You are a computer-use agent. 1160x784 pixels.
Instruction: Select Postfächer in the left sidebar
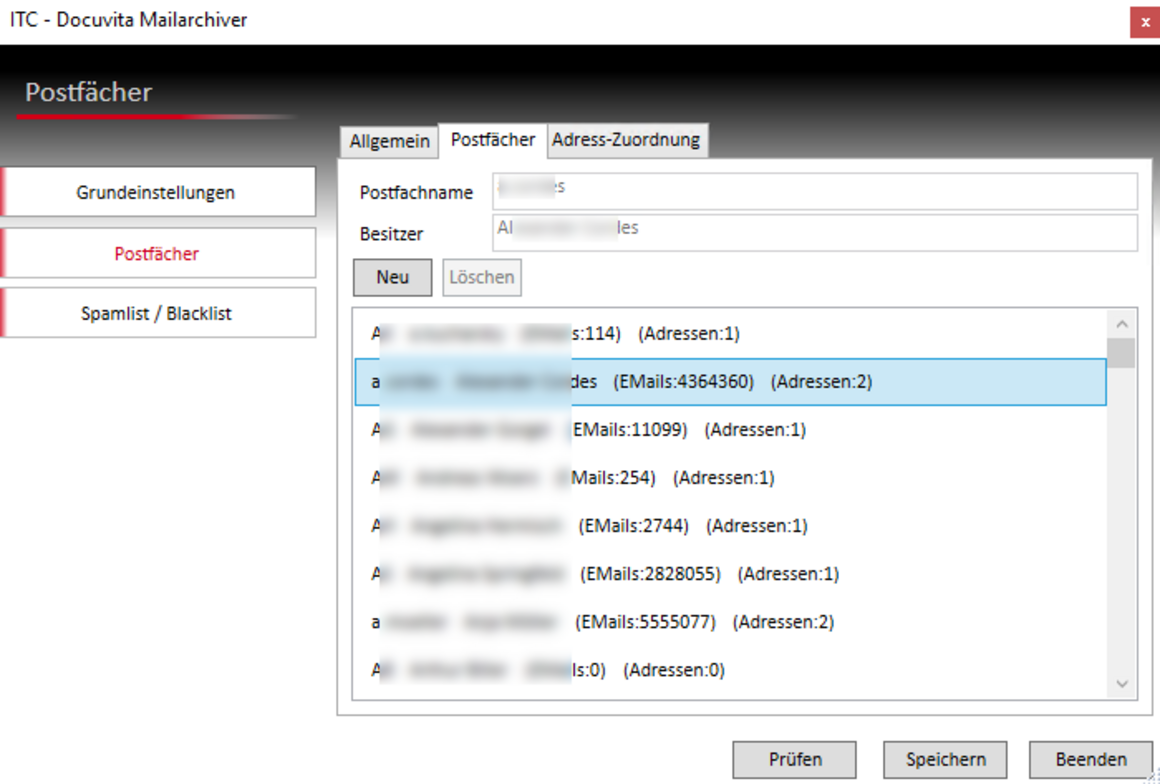(x=157, y=254)
